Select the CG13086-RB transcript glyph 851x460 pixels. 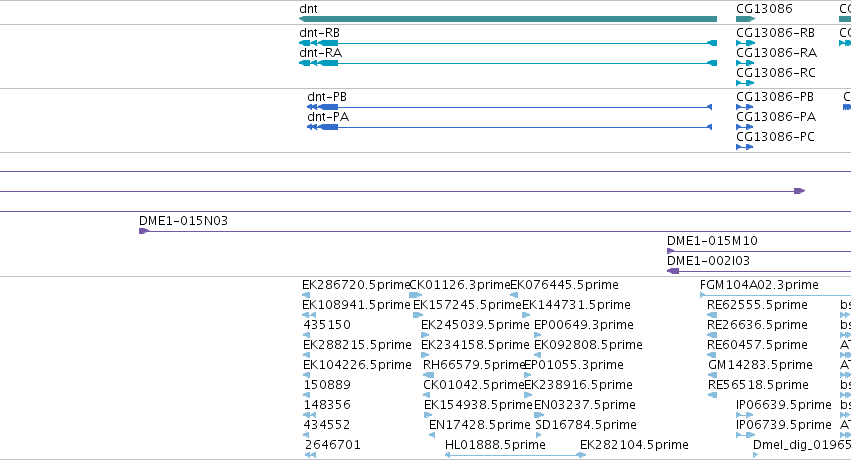745,43
